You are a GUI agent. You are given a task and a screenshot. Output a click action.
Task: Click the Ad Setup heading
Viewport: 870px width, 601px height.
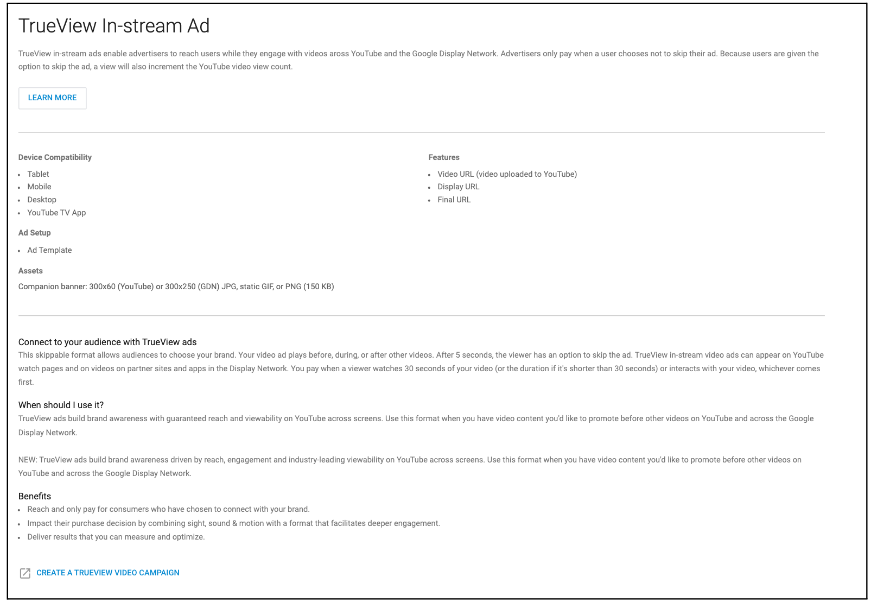[x=34, y=233]
